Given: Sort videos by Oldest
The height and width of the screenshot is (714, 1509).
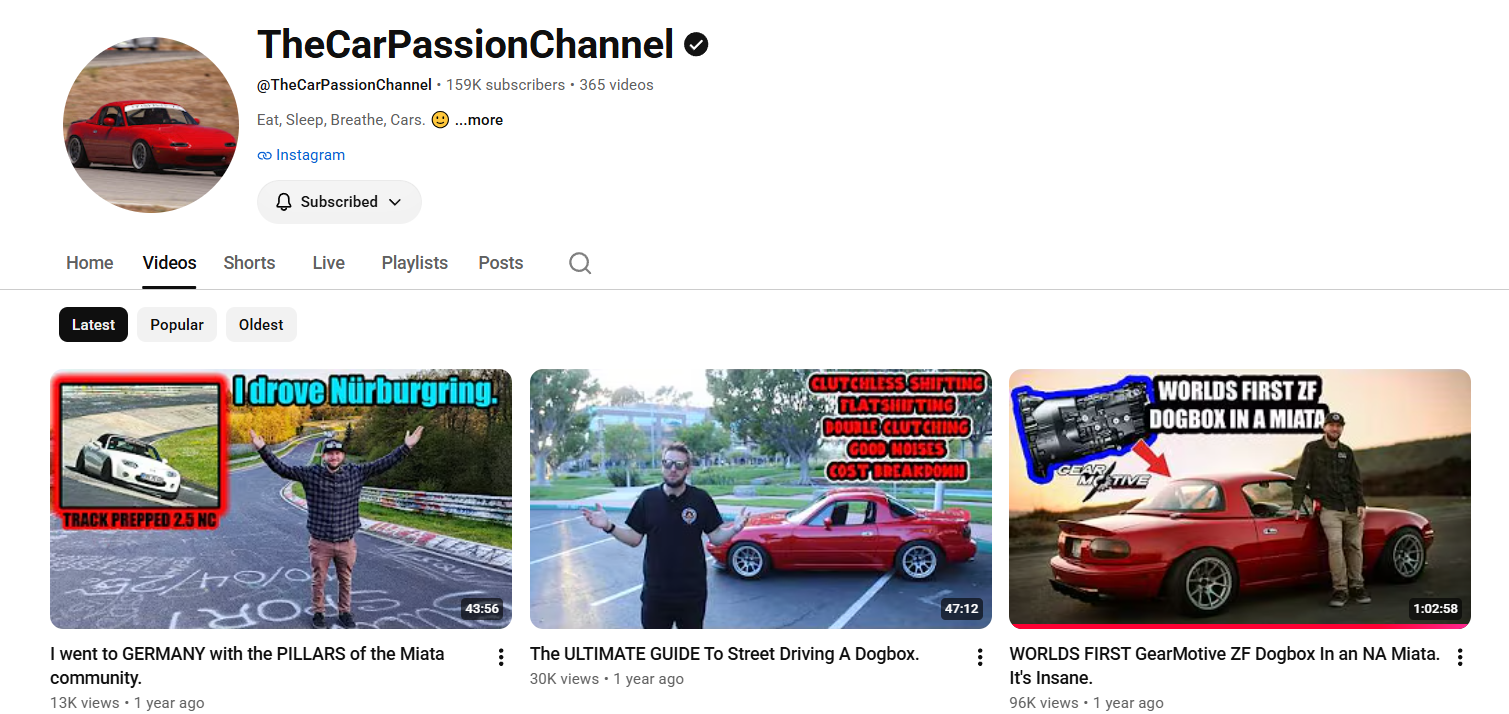Looking at the screenshot, I should (261, 325).
